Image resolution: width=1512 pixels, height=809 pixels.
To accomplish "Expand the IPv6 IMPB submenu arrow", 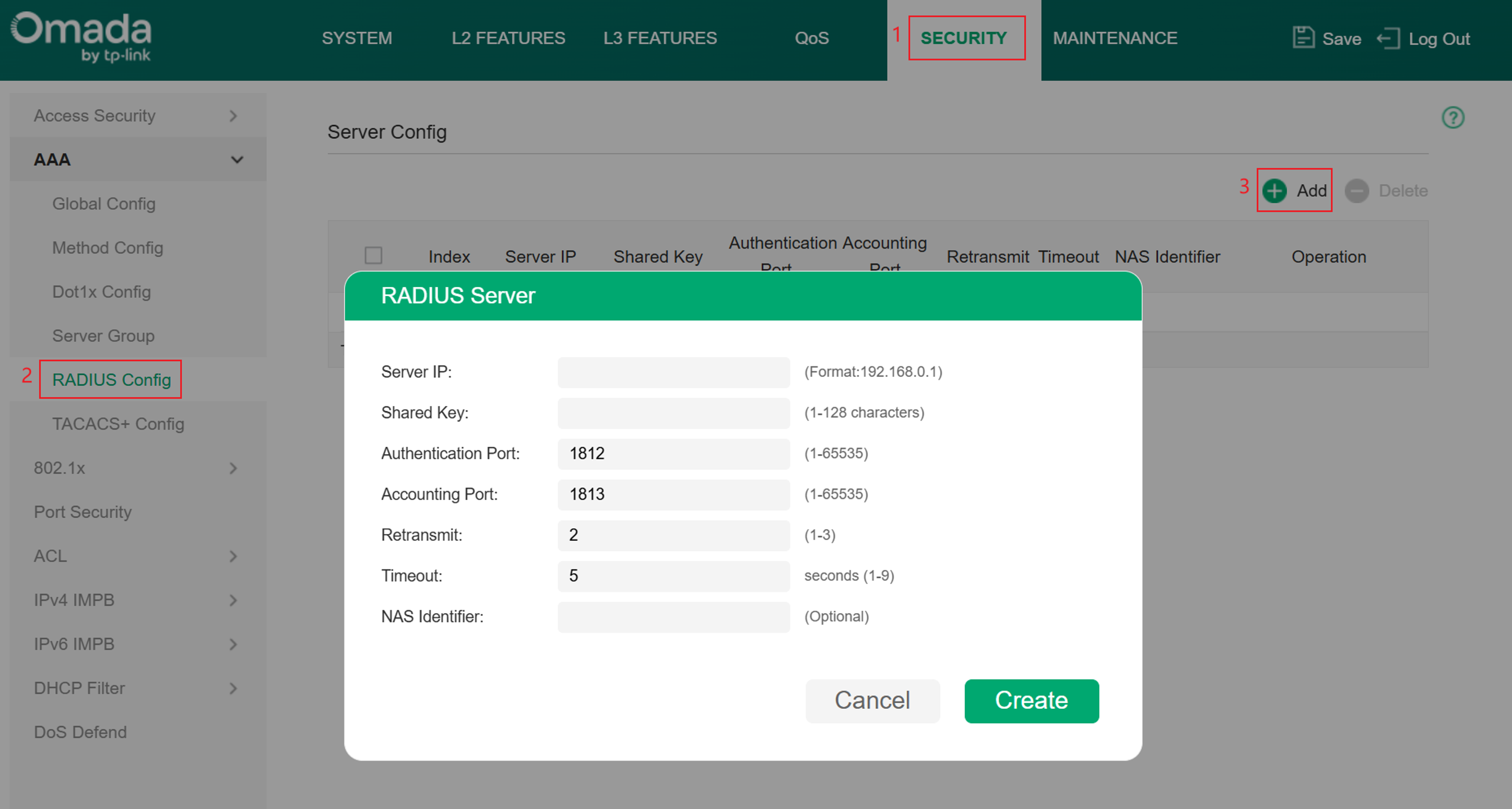I will 233,644.
